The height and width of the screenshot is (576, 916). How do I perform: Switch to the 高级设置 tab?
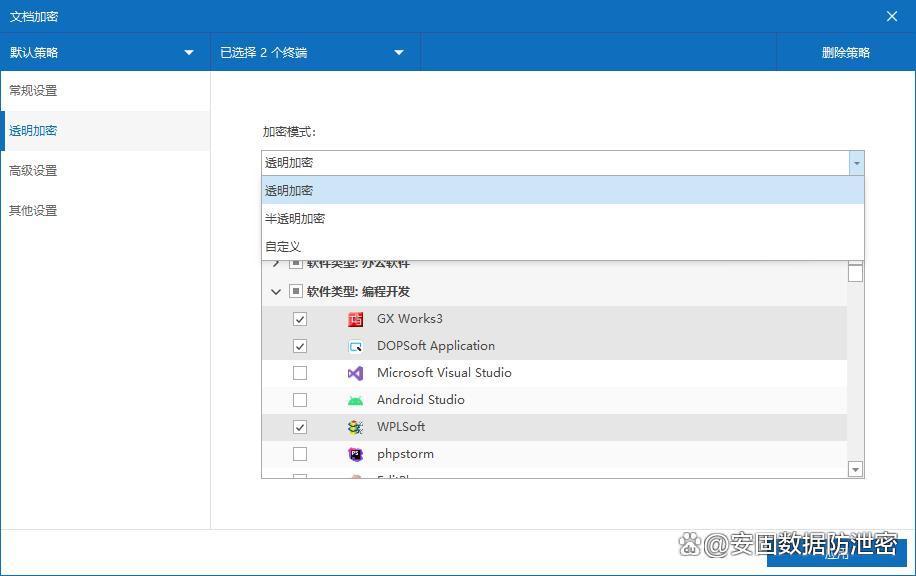[x=33, y=171]
